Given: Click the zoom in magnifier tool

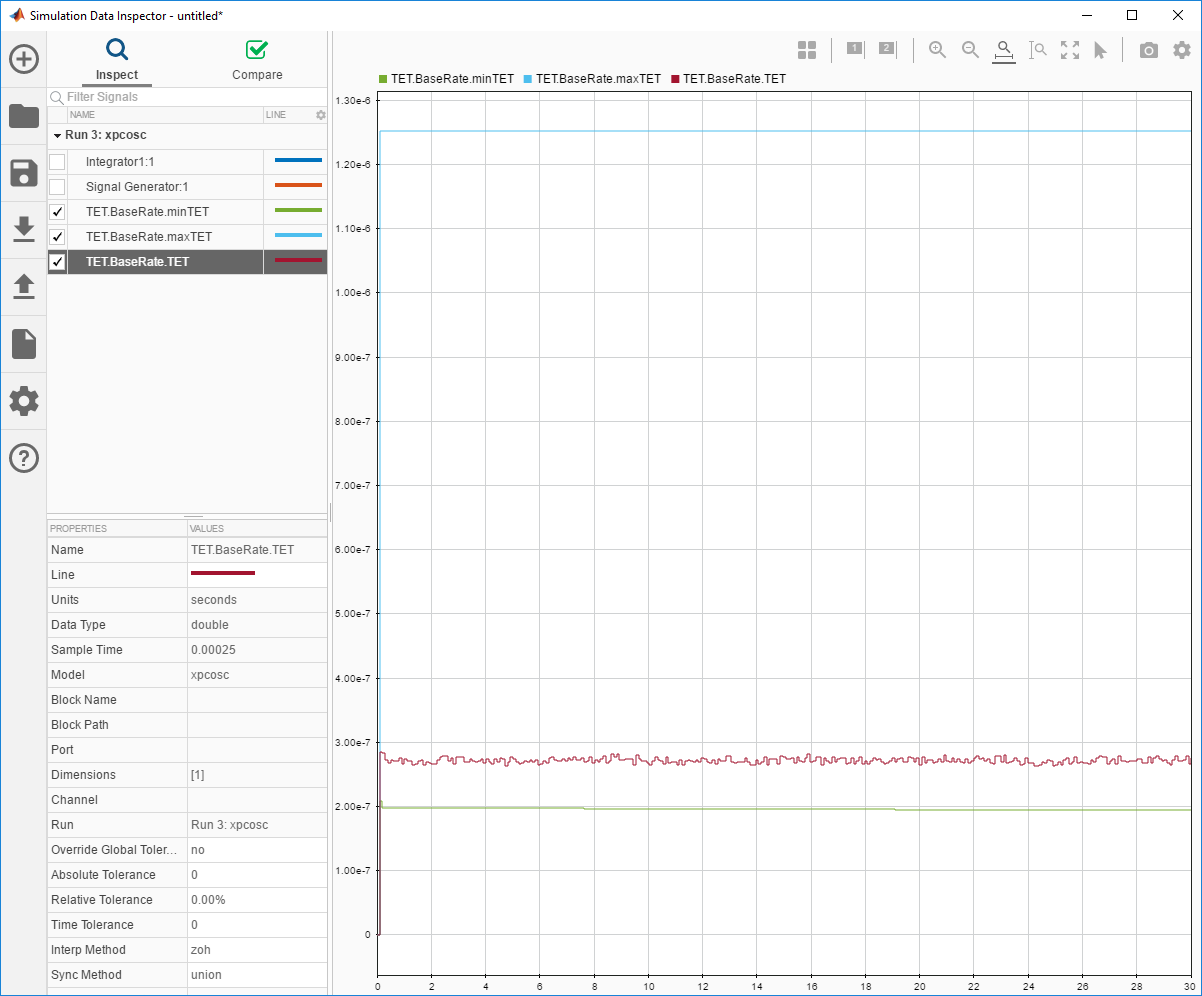Looking at the screenshot, I should tap(937, 50).
